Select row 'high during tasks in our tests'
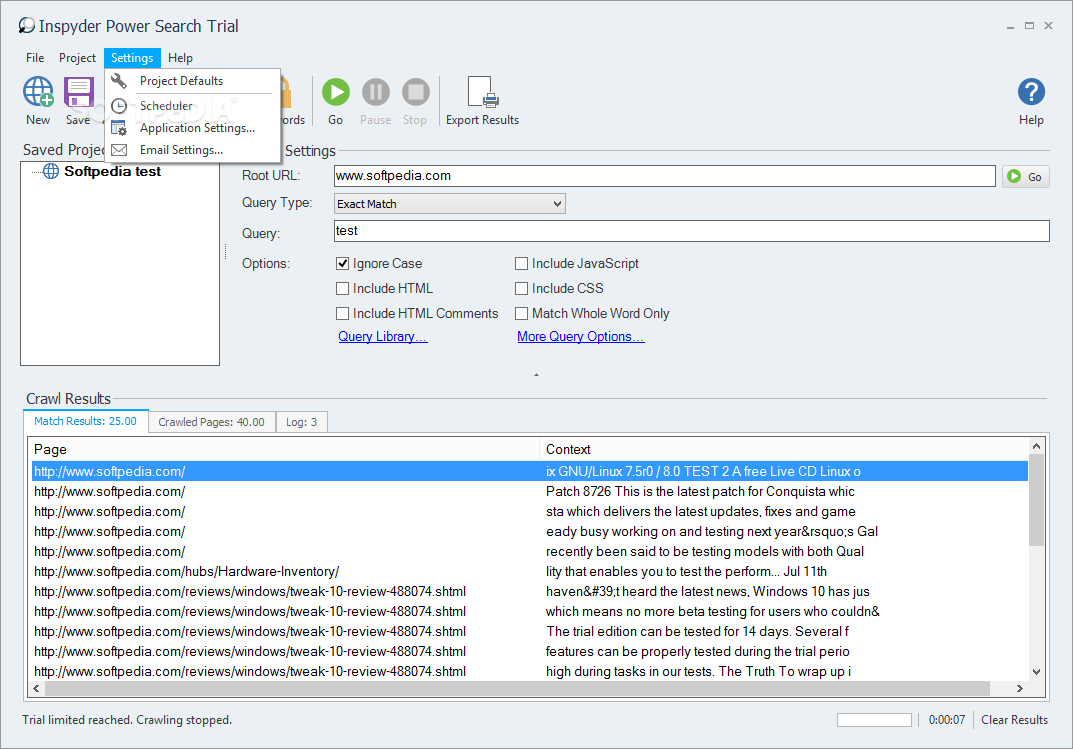 point(530,671)
